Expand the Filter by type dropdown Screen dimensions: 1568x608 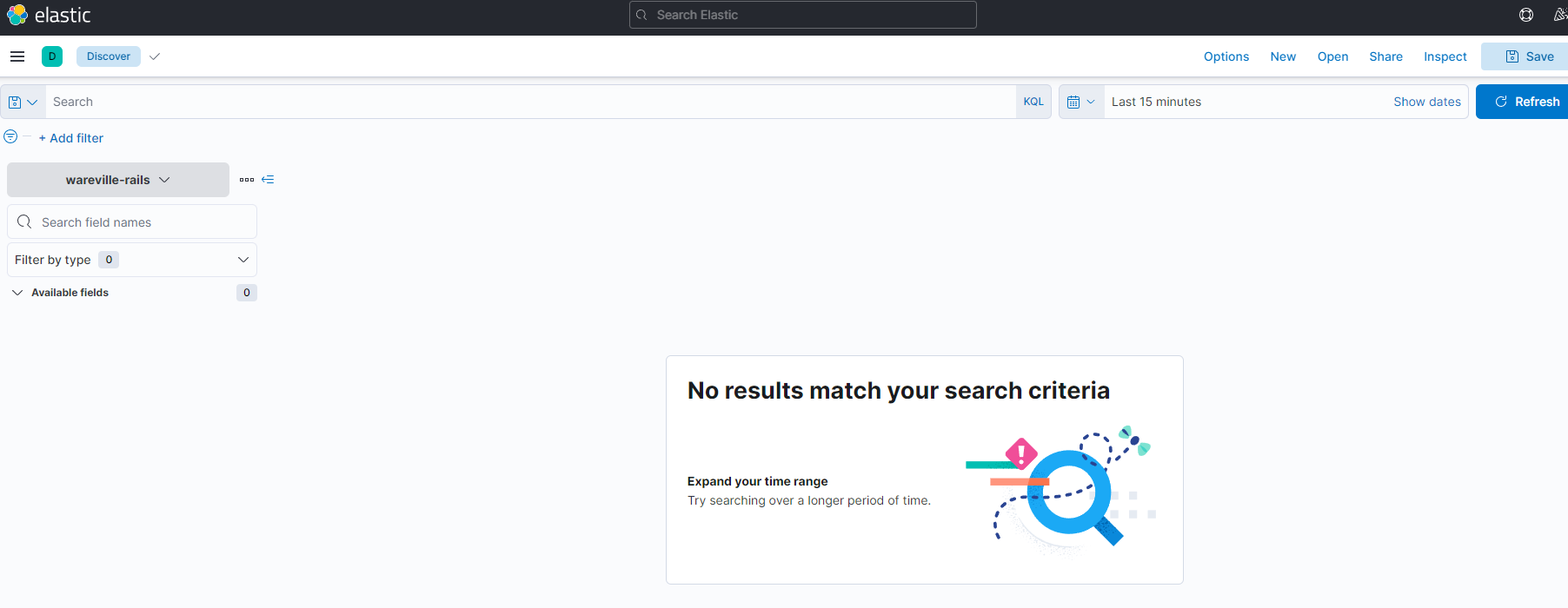coord(132,260)
